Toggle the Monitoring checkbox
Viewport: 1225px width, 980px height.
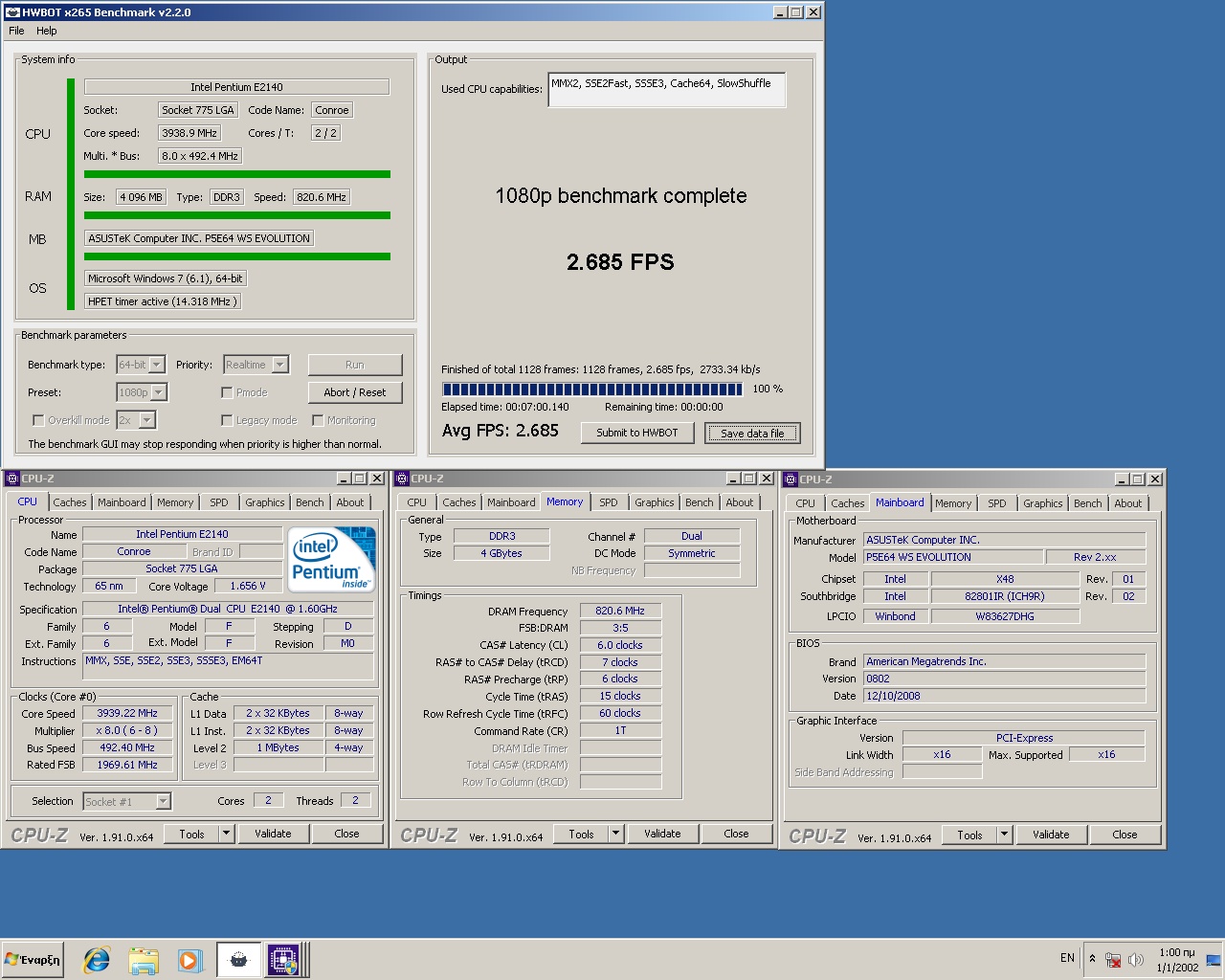click(318, 420)
